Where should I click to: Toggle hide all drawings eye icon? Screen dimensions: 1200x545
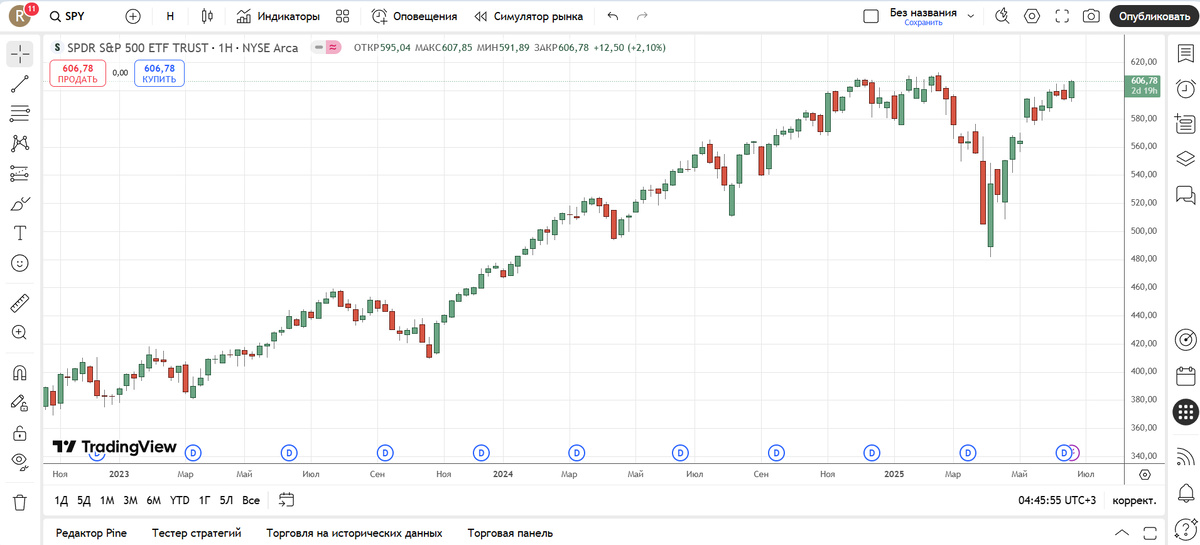tap(19, 461)
